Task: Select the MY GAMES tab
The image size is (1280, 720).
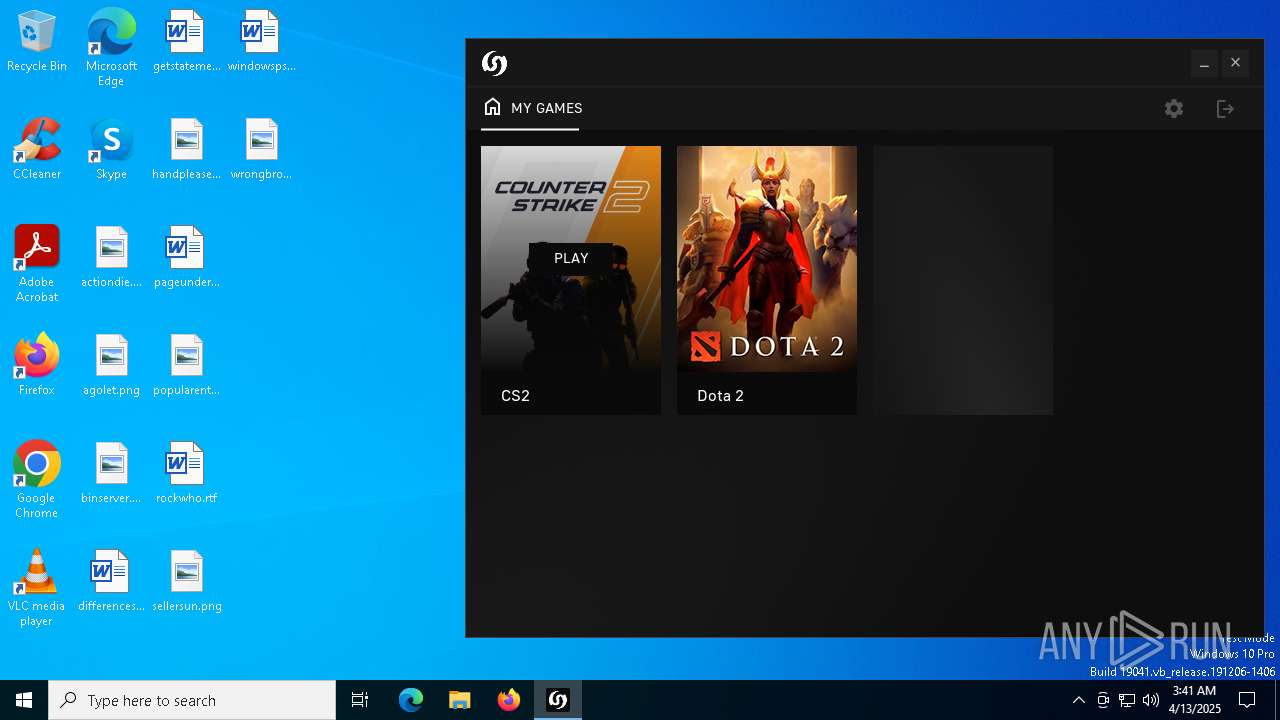Action: [531, 108]
